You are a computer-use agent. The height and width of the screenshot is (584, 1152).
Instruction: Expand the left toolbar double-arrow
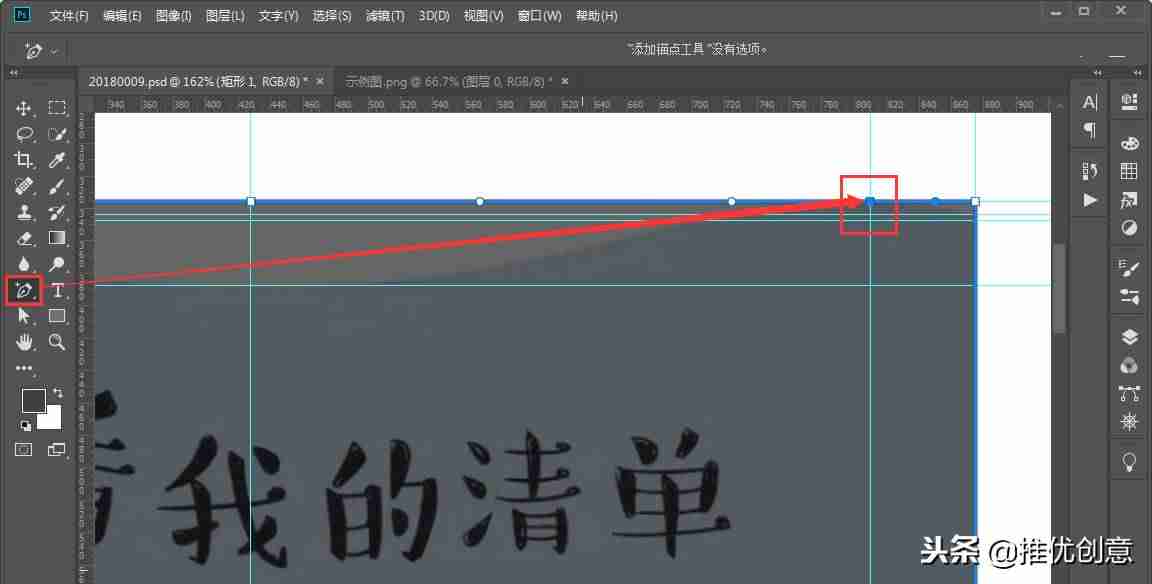tap(13, 73)
